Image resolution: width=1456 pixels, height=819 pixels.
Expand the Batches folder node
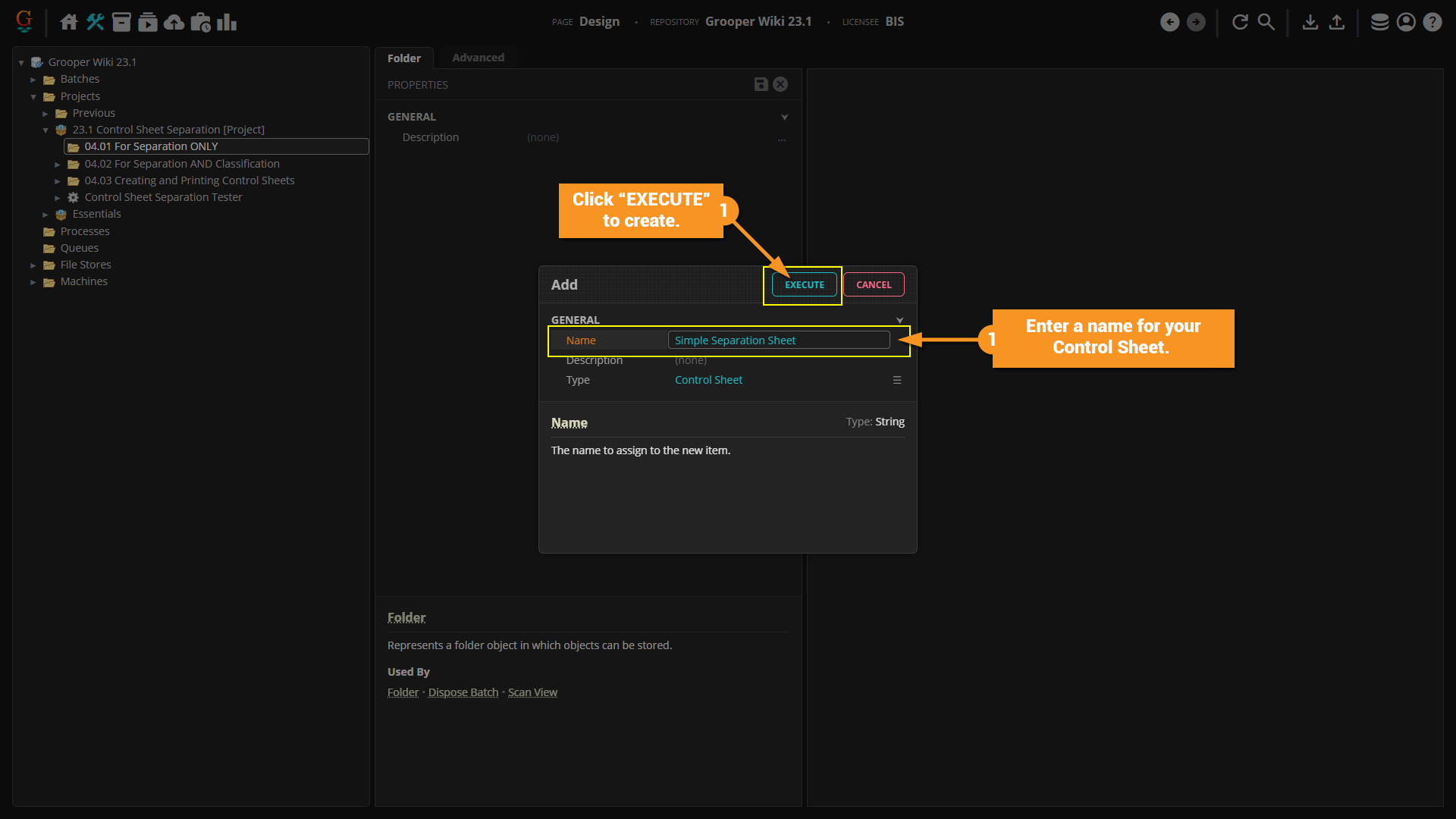click(x=33, y=80)
